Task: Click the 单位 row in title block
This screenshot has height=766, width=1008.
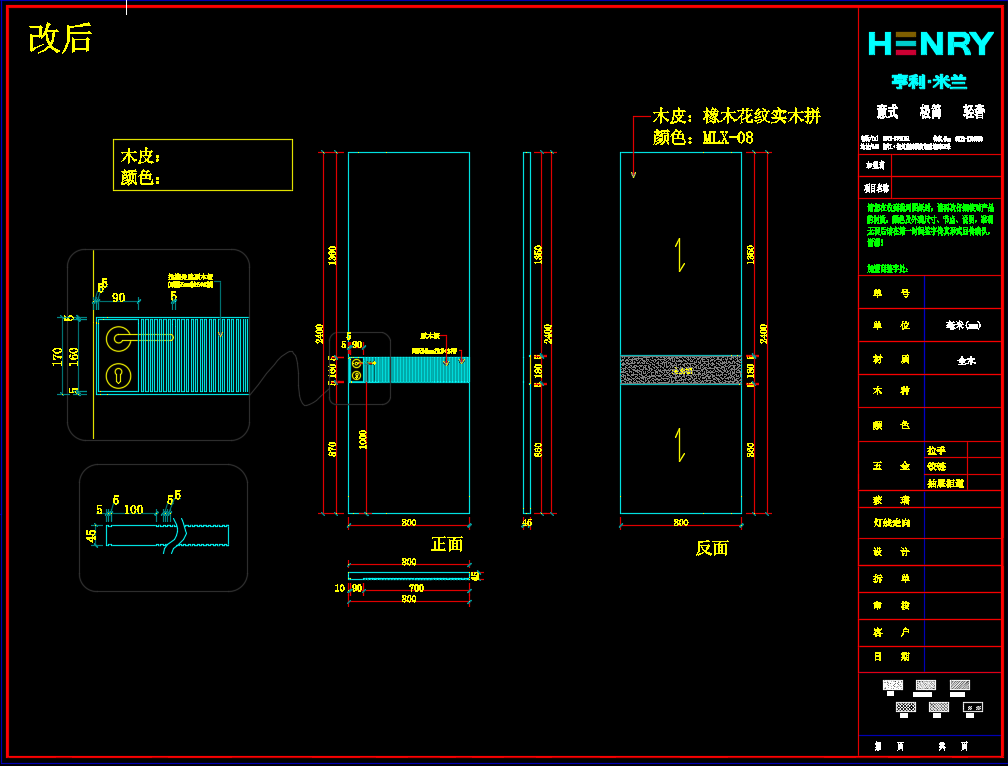Action: coord(891,326)
